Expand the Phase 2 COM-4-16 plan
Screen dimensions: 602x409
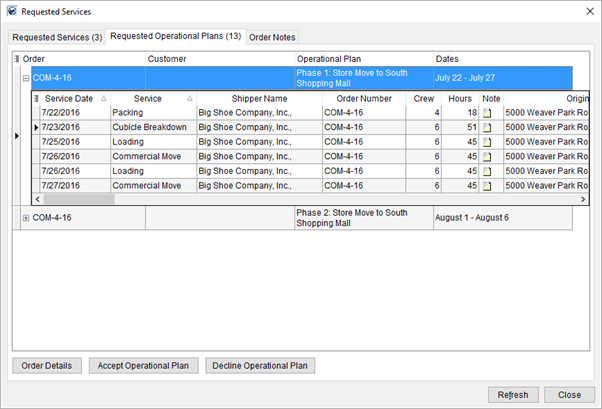coord(24,217)
